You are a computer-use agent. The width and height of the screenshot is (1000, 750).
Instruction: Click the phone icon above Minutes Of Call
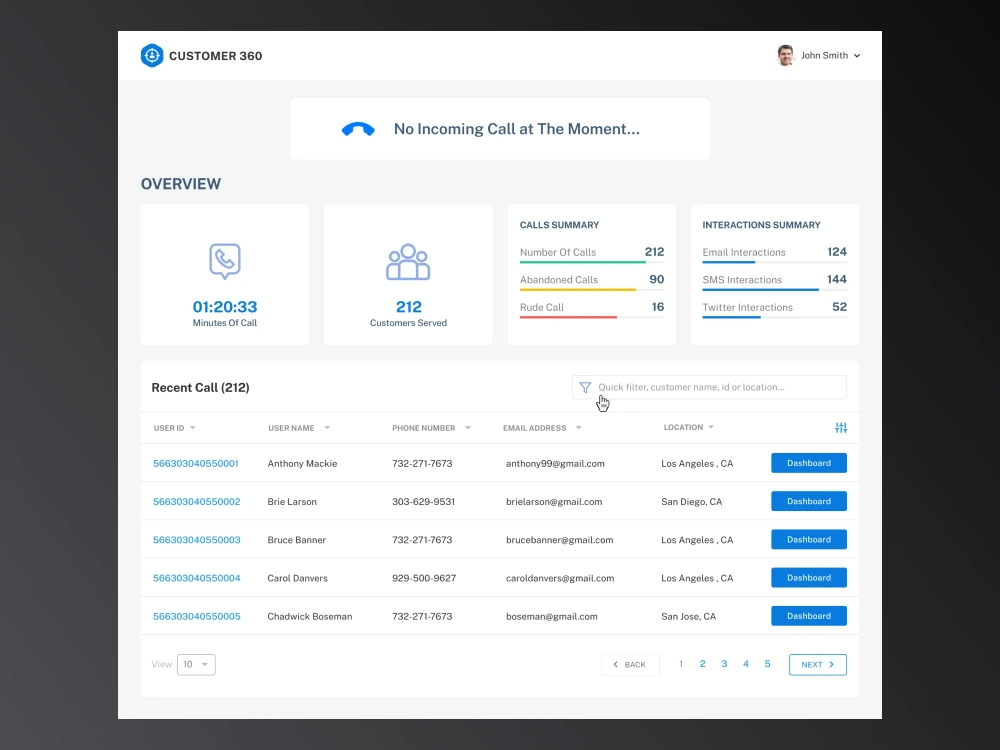pos(224,260)
